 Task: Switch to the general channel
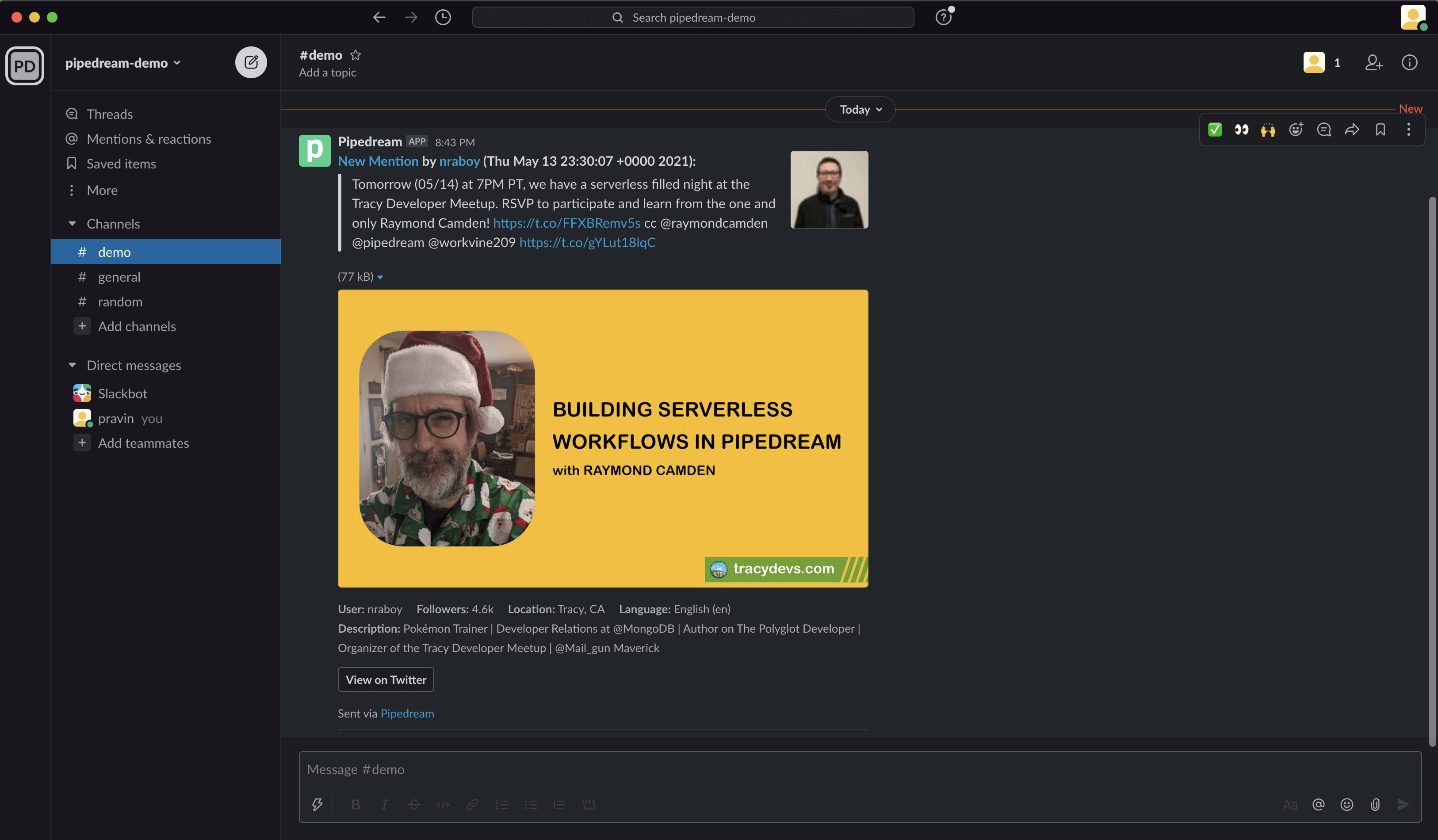[x=119, y=277]
